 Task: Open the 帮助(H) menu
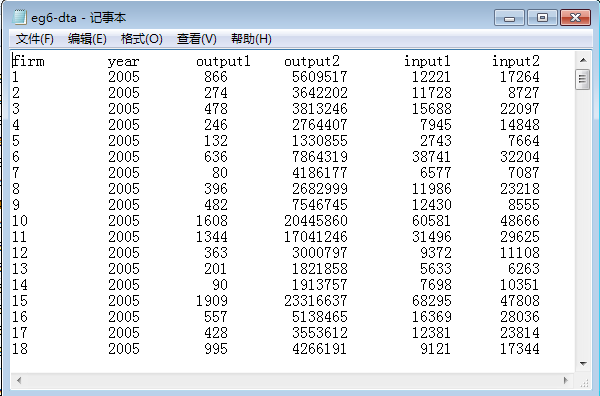coord(251,39)
